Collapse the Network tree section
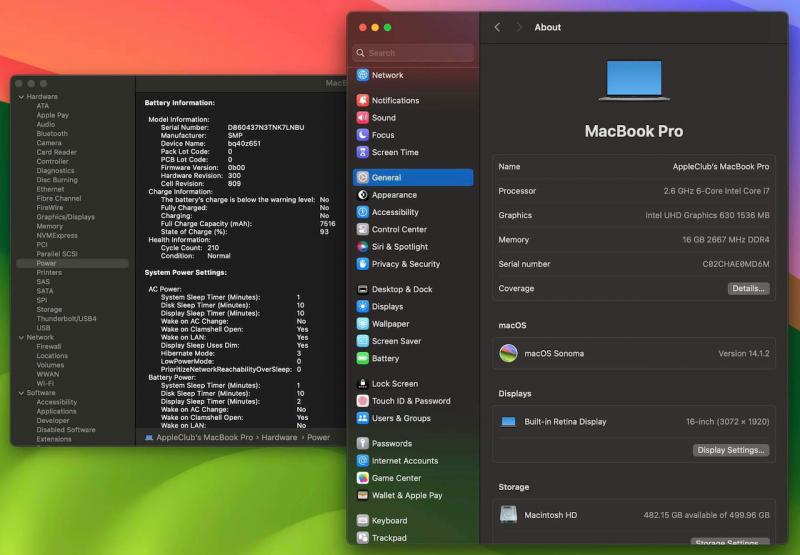Viewport: 800px width, 555px height. point(21,338)
